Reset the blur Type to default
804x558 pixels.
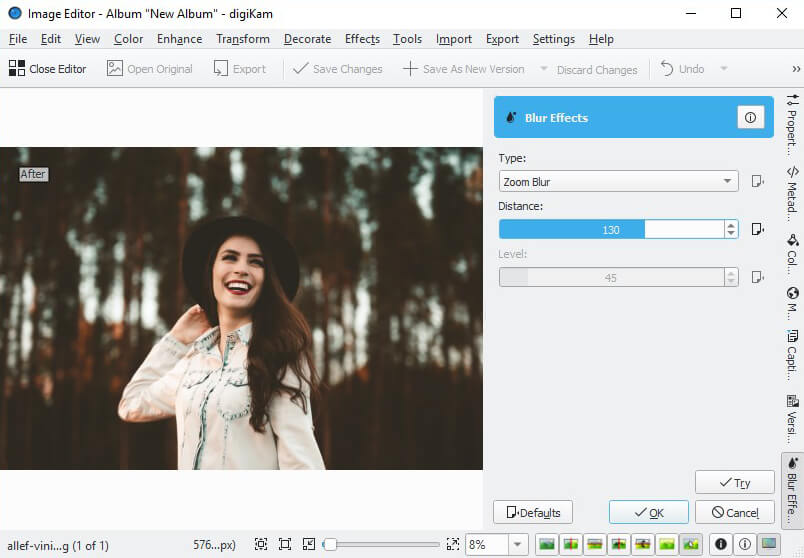pyautogui.click(x=757, y=181)
